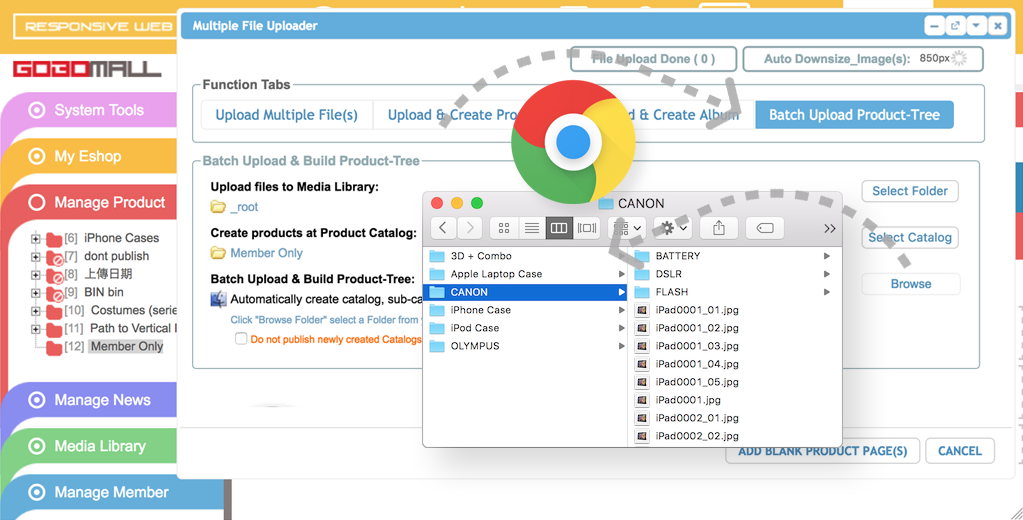
Task: Click the Finder share icon
Action: (x=719, y=228)
